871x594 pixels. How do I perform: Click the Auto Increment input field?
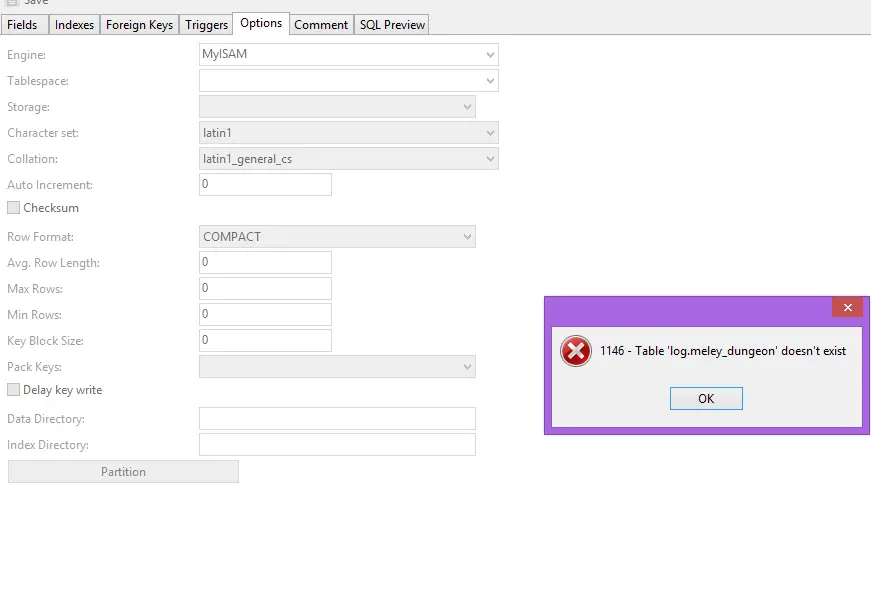click(265, 185)
